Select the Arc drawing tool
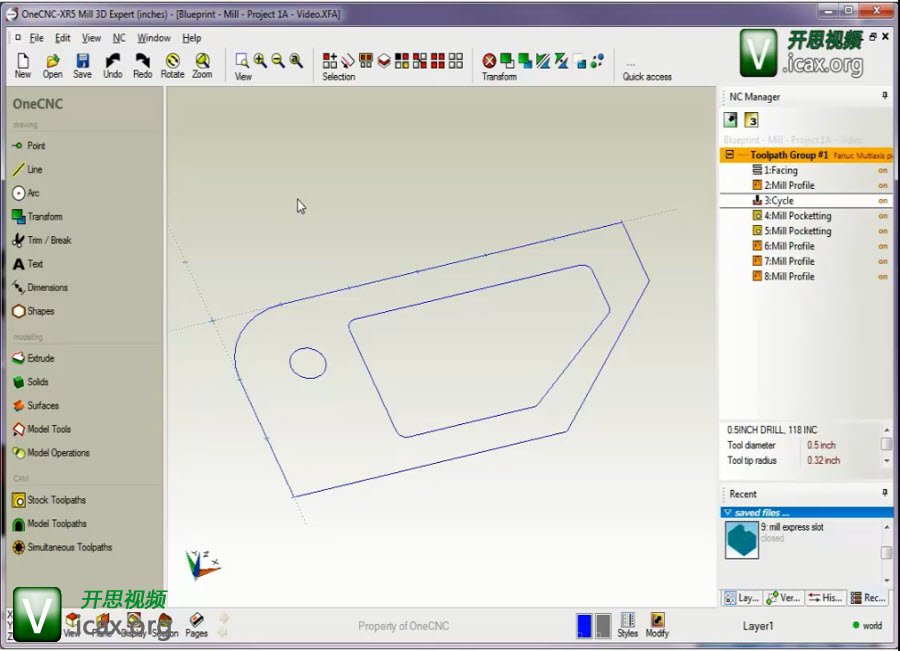This screenshot has width=900, height=651. coord(26,193)
